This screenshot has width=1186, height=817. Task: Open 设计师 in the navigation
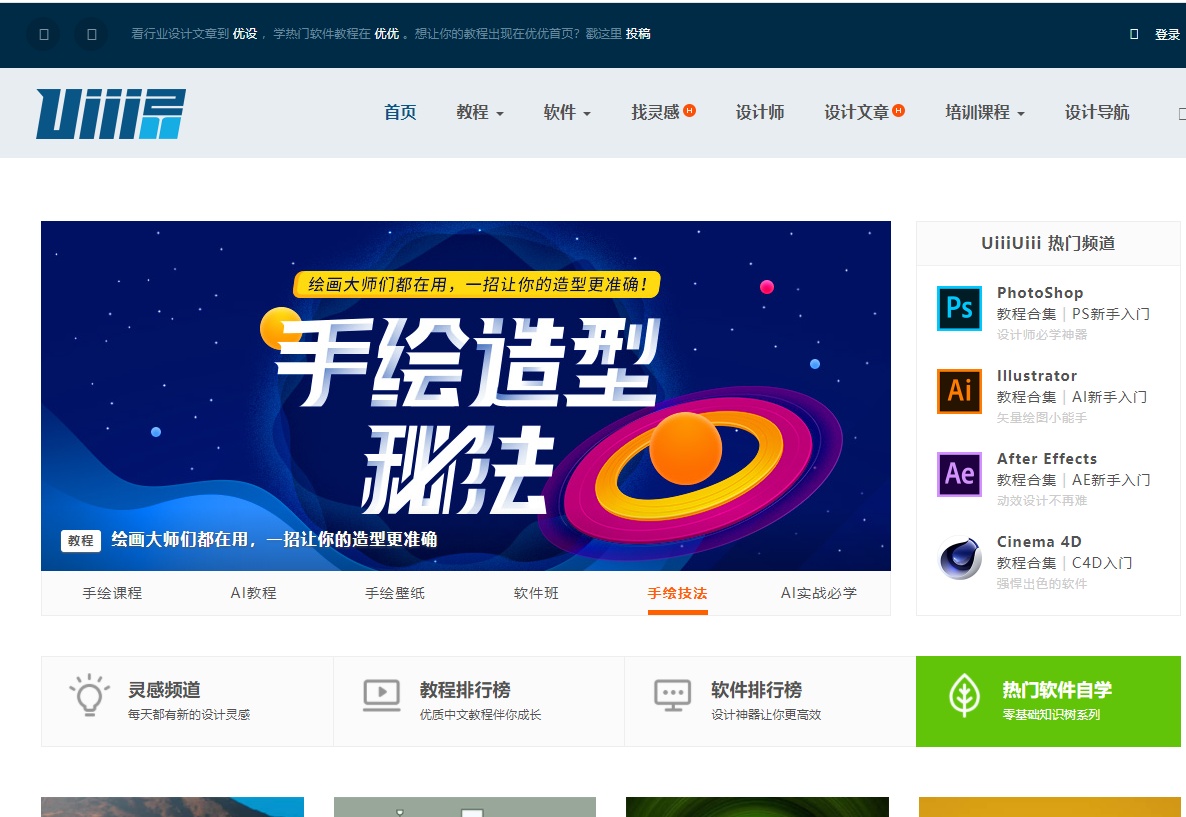pos(759,112)
